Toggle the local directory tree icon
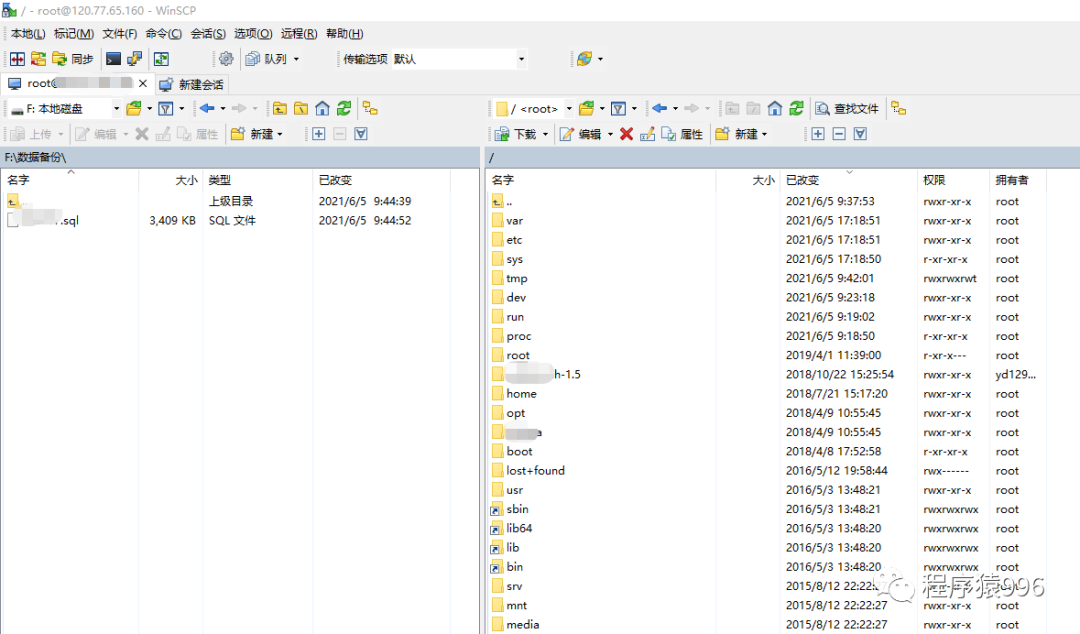 [371, 108]
